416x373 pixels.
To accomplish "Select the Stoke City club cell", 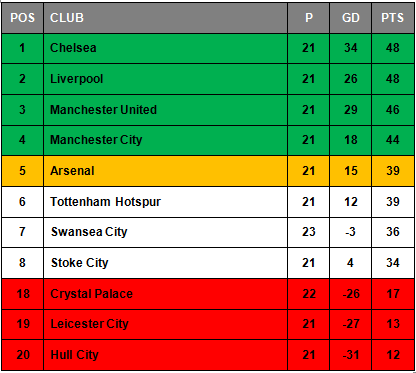I will [x=165, y=263].
